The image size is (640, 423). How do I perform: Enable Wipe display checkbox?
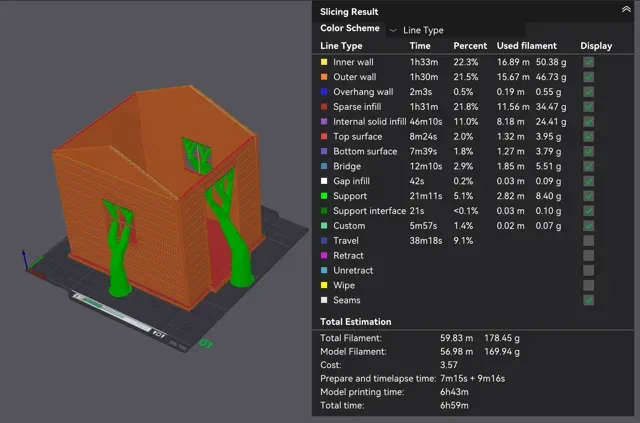[x=588, y=285]
